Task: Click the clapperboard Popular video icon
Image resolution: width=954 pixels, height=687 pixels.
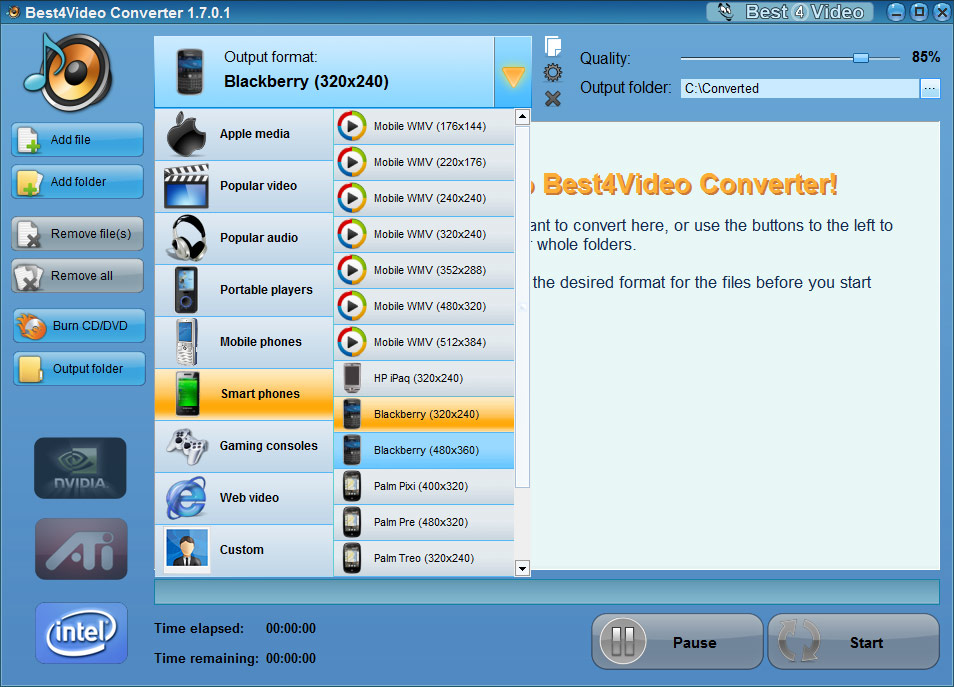Action: point(186,186)
